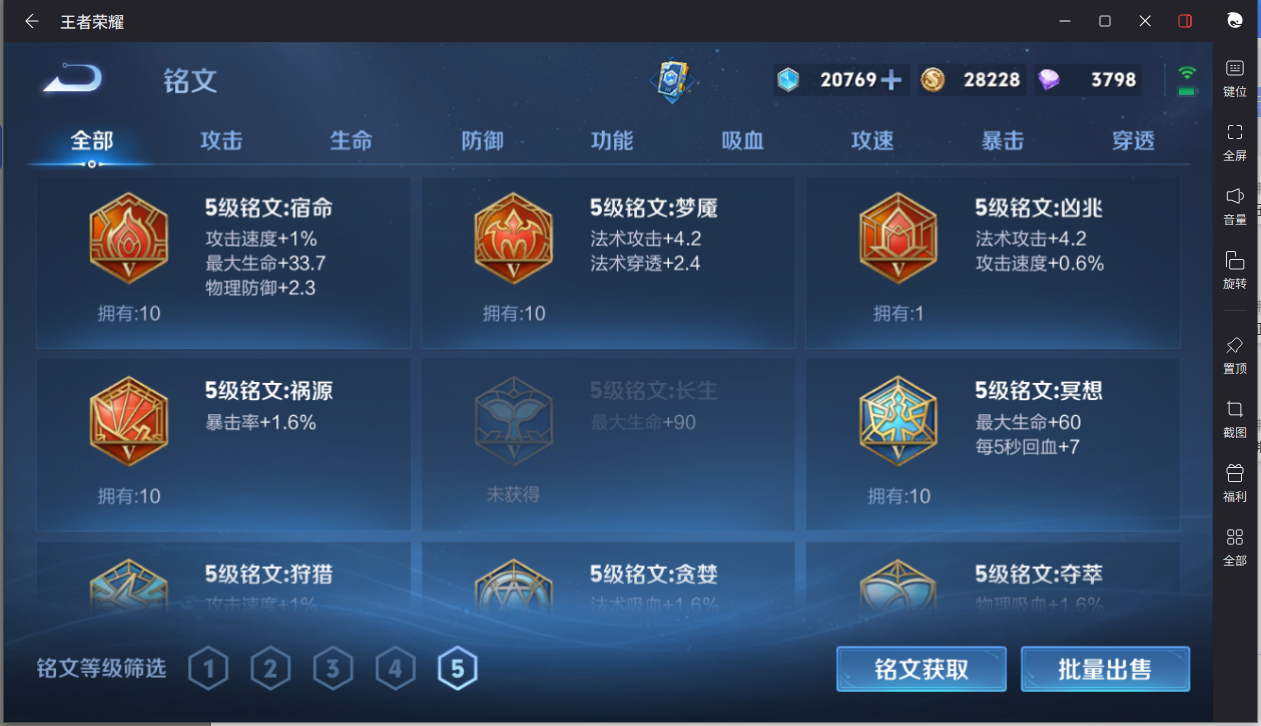
Task: Expand 全部 tools in the right sidebar
Action: (1235, 547)
